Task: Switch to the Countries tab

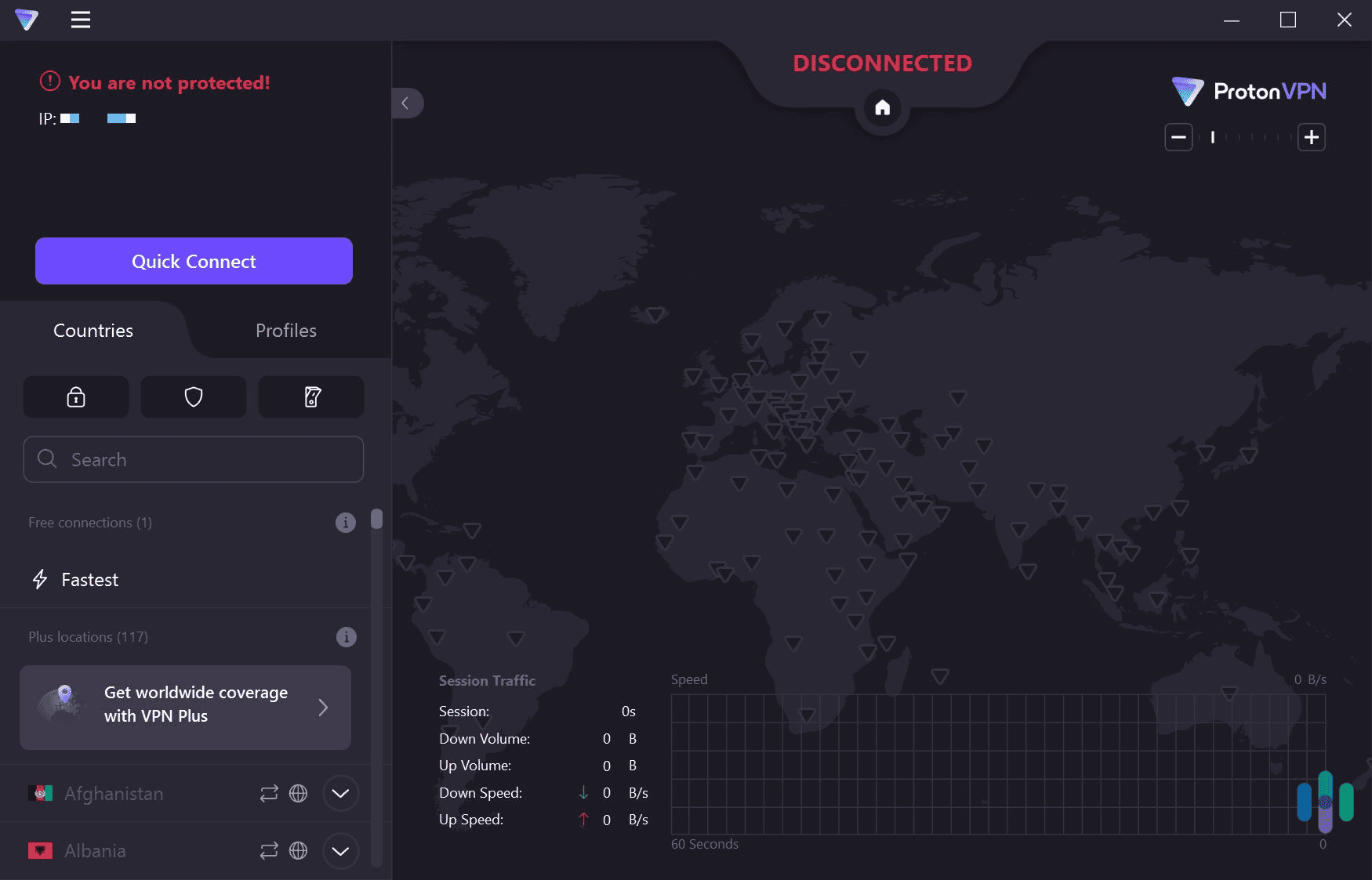Action: tap(93, 330)
